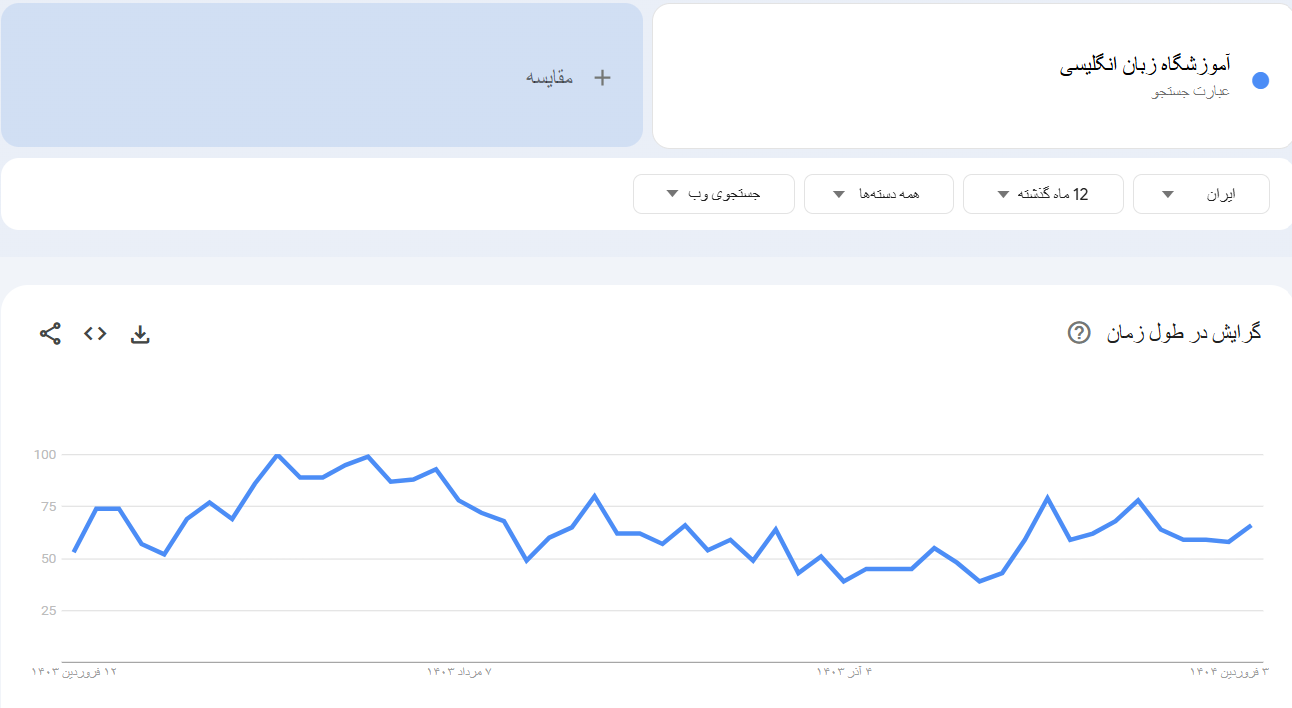Click the 100 value on the y-axis
1292x708 pixels.
click(x=47, y=455)
